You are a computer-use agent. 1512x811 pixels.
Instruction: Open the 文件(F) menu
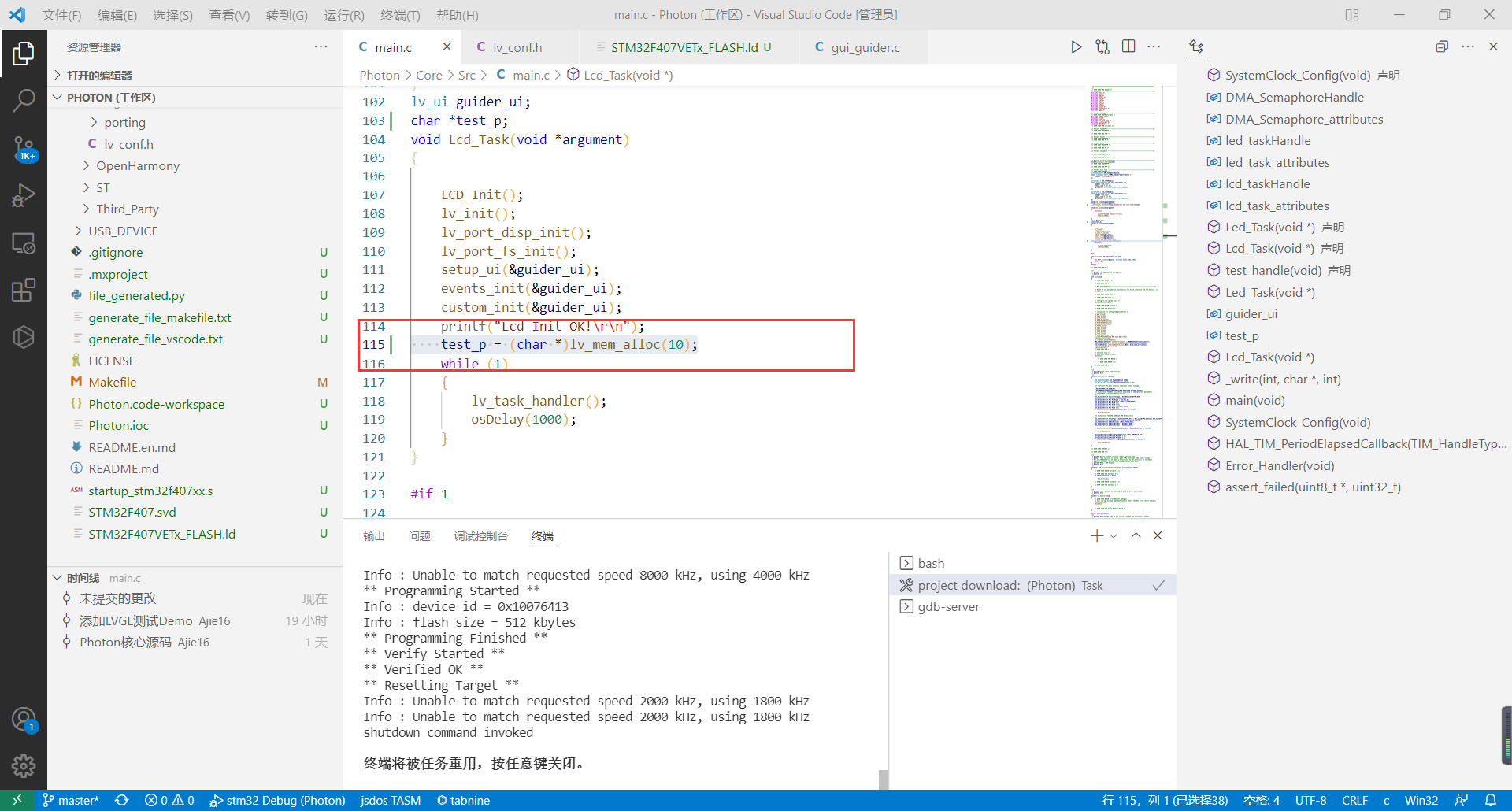coord(61,15)
